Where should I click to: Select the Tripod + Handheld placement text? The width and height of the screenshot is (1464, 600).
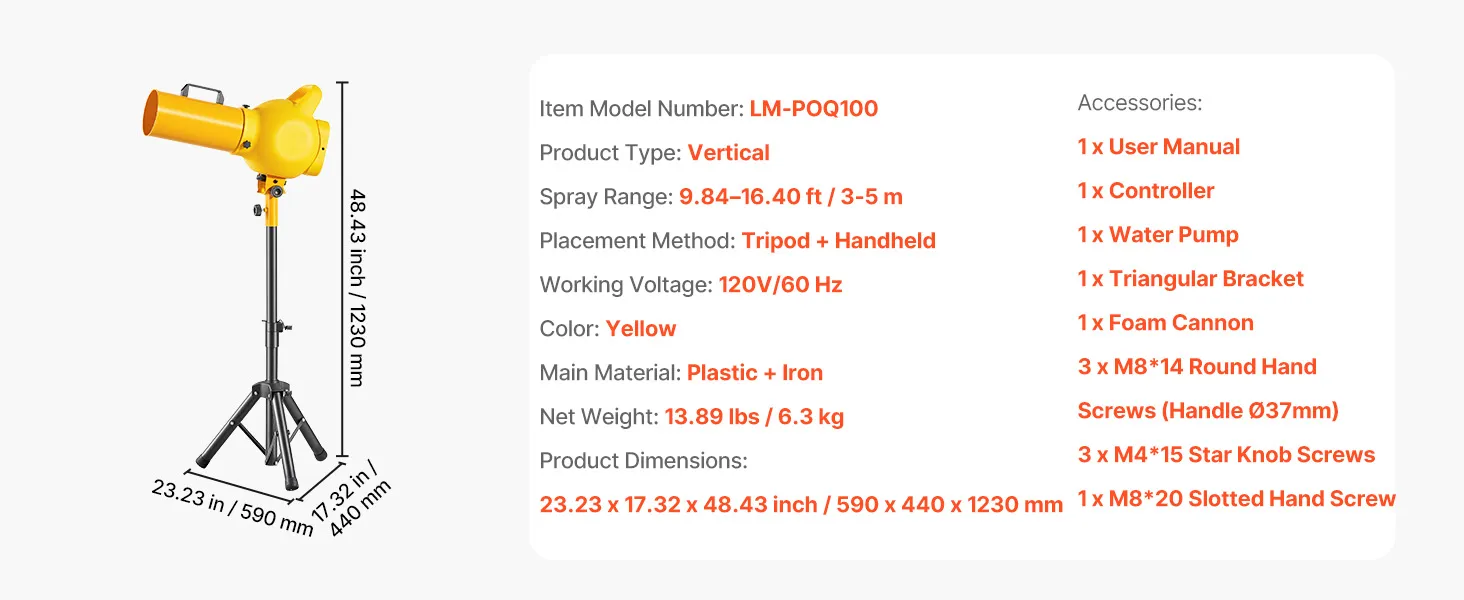click(838, 241)
